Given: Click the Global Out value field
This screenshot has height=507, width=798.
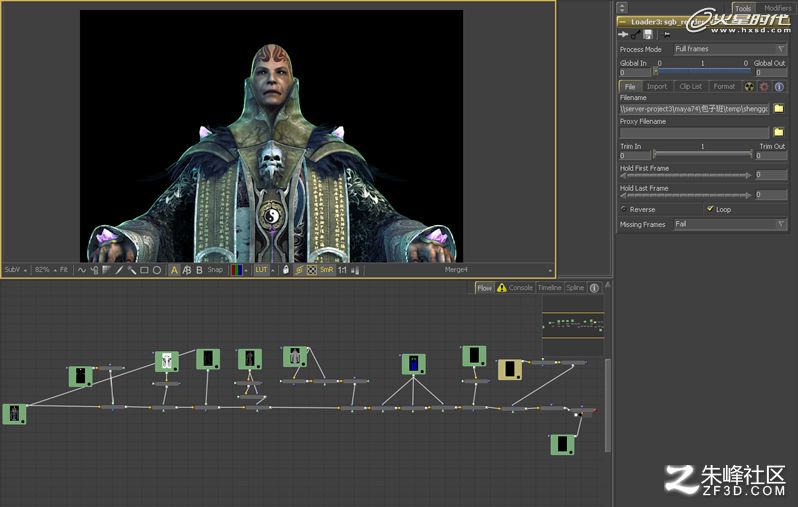Looking at the screenshot, I should click(771, 72).
